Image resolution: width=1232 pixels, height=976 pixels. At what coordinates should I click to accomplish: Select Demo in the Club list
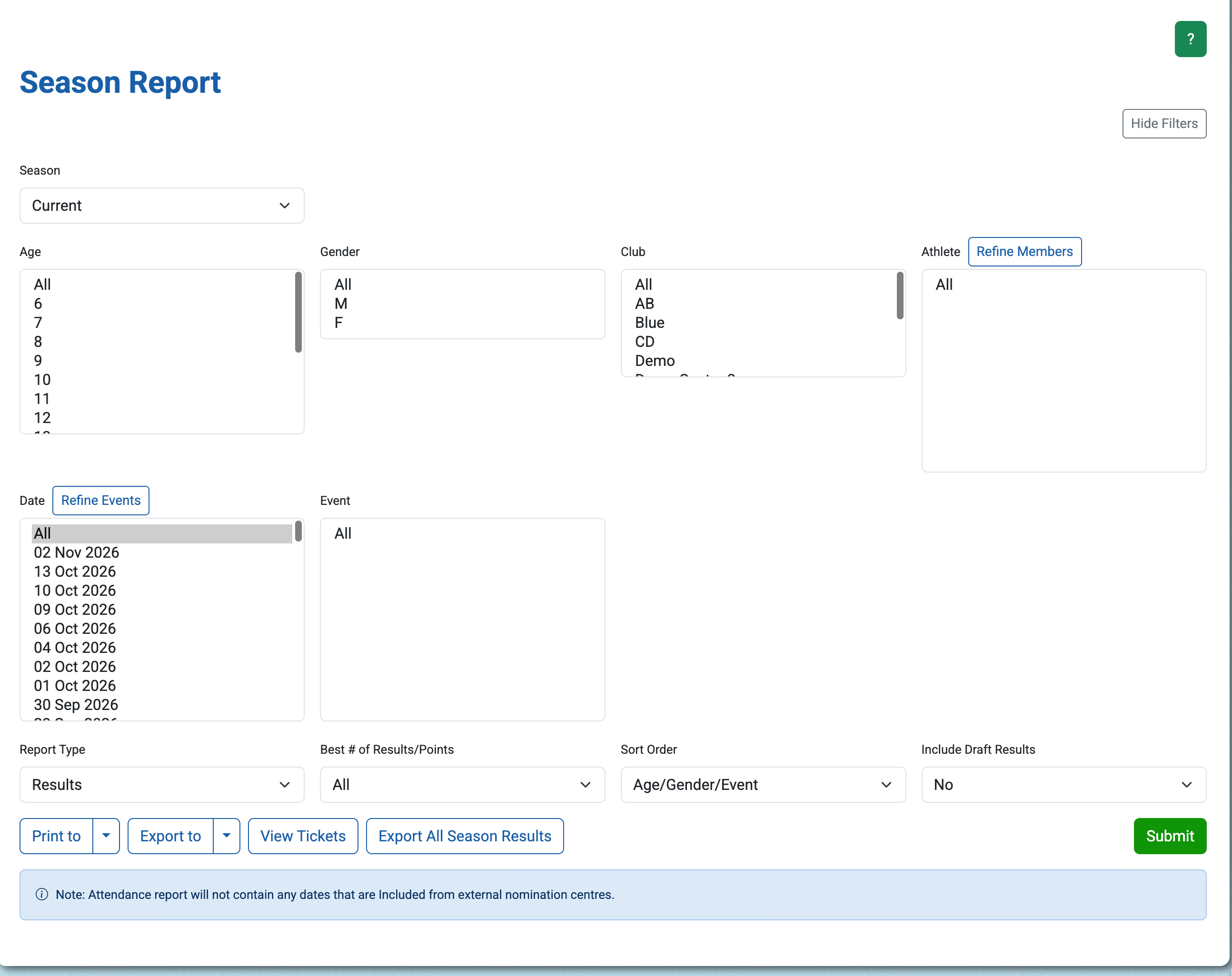point(764,361)
